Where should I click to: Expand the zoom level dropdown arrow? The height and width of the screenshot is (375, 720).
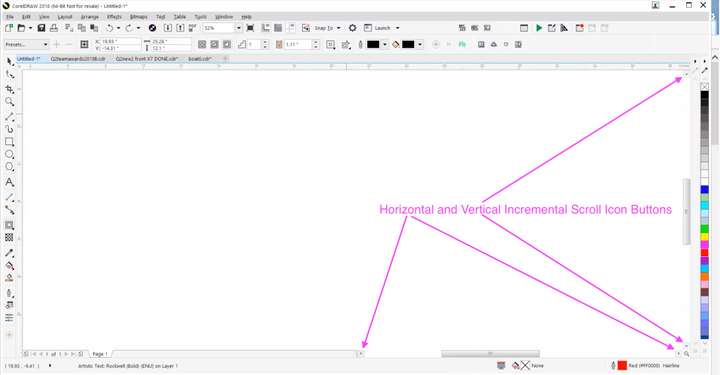coord(238,28)
